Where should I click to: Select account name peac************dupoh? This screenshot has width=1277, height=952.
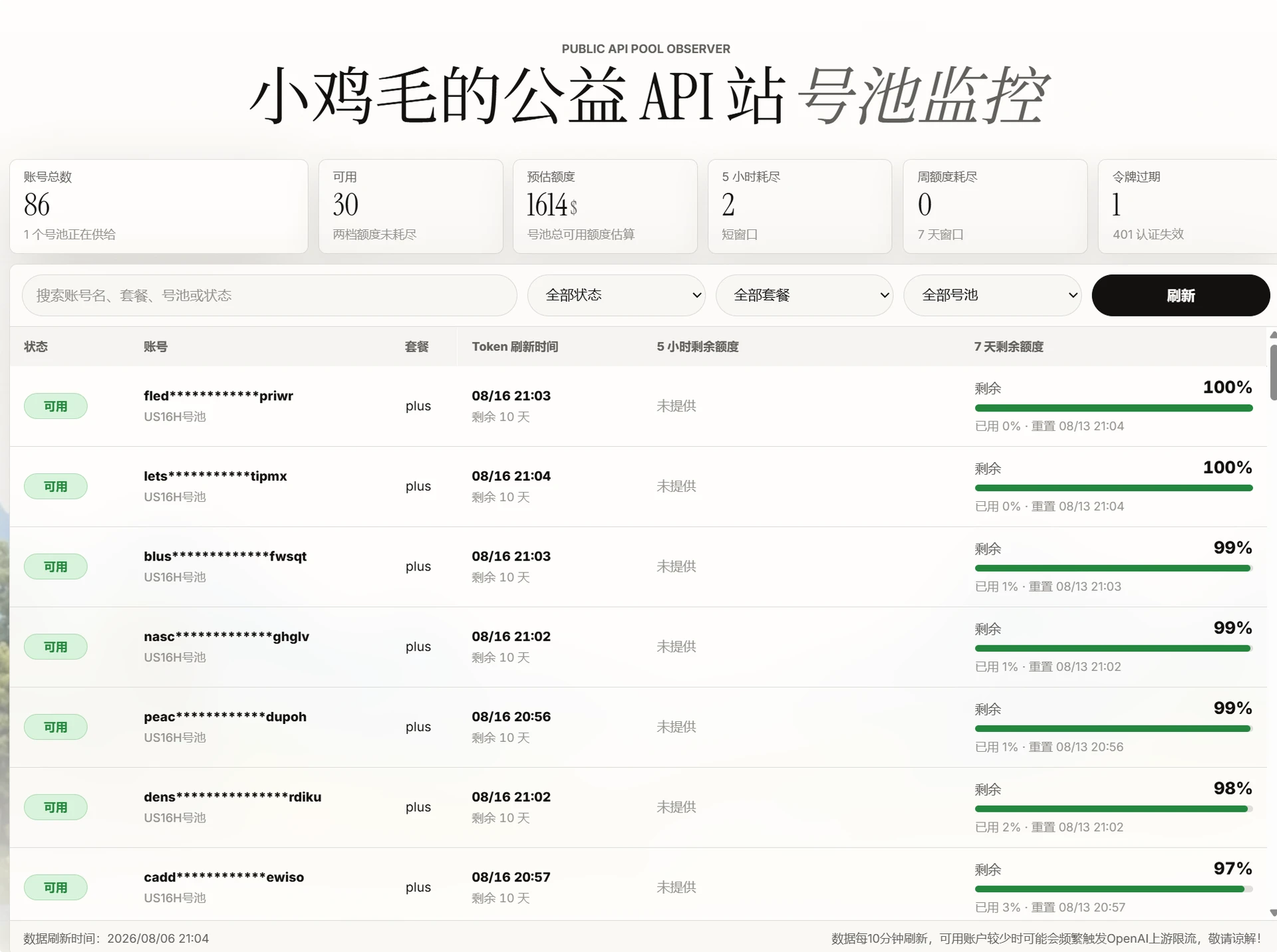[225, 717]
